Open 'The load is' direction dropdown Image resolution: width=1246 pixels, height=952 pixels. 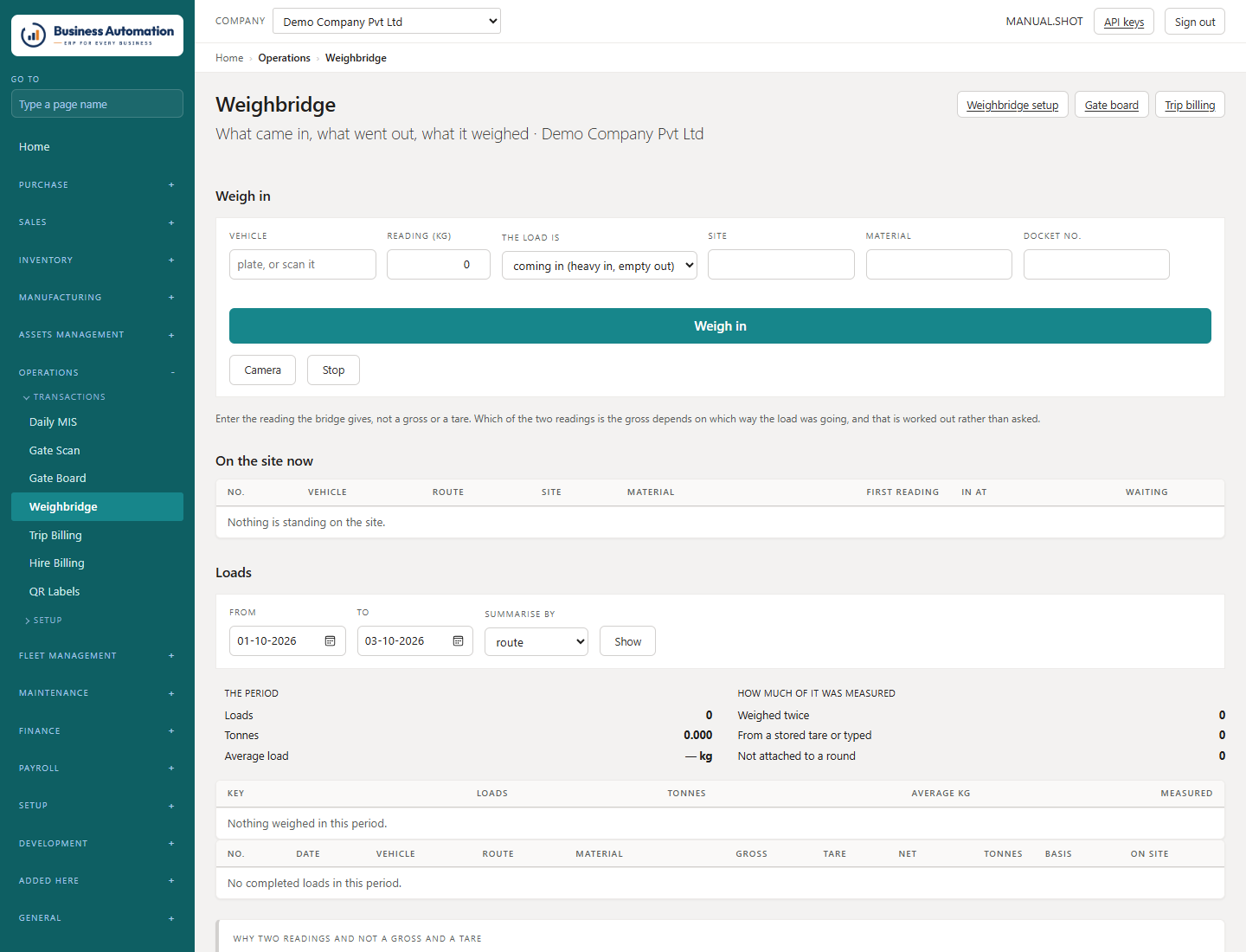coord(600,266)
